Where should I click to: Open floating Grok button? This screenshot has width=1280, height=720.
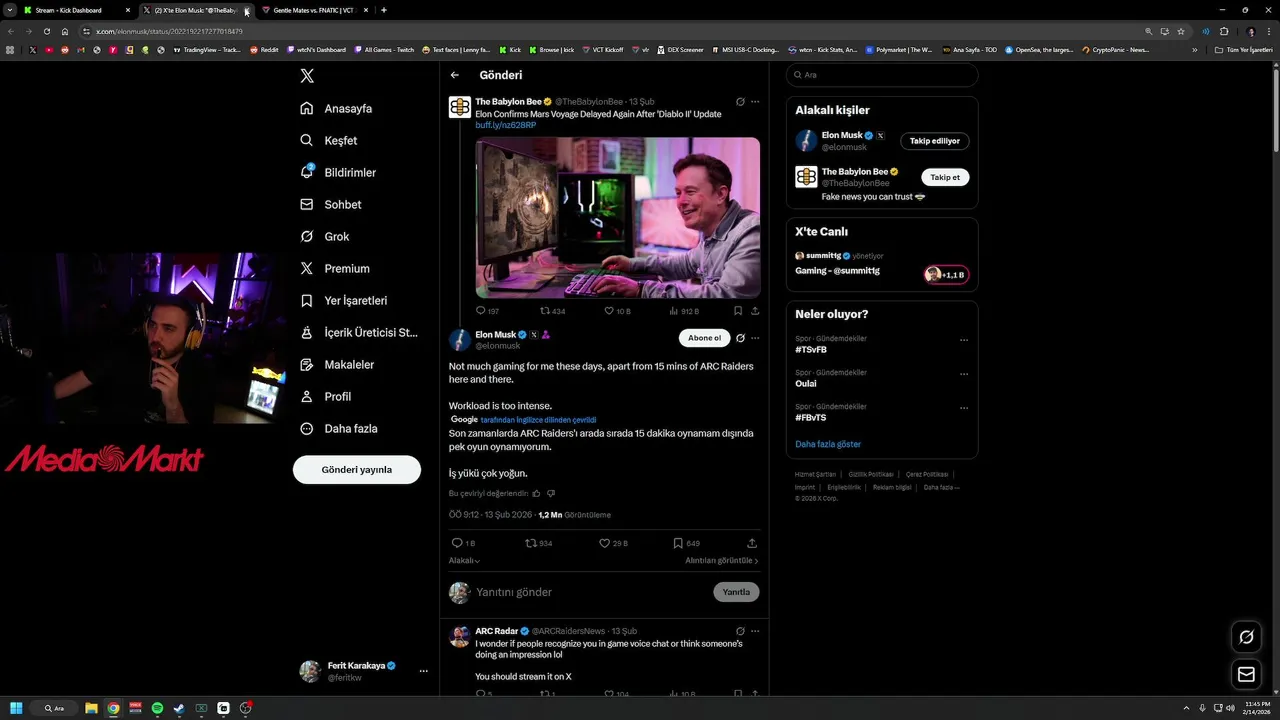click(x=1246, y=637)
